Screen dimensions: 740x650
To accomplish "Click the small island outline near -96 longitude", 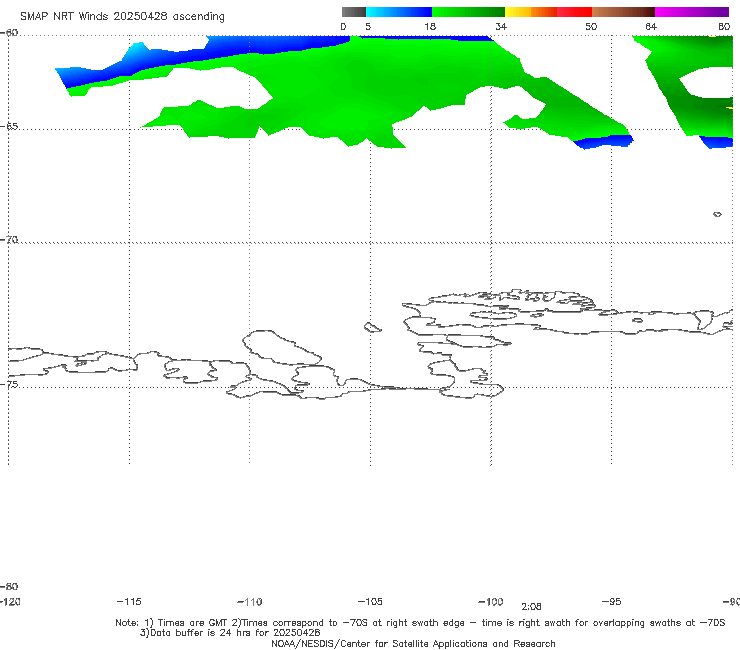I will pos(717,214).
